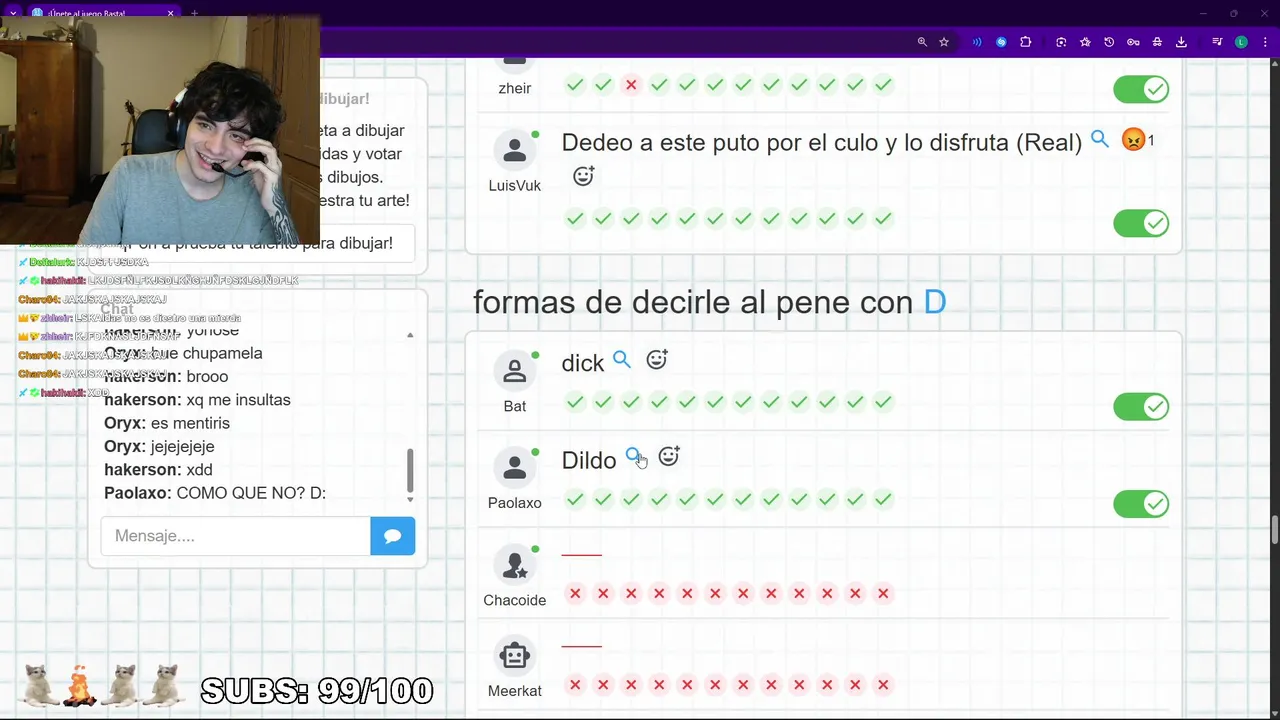This screenshot has height=720, width=1280.
Task: Turn off the switch for Paolaxo's answer
Action: (1141, 504)
